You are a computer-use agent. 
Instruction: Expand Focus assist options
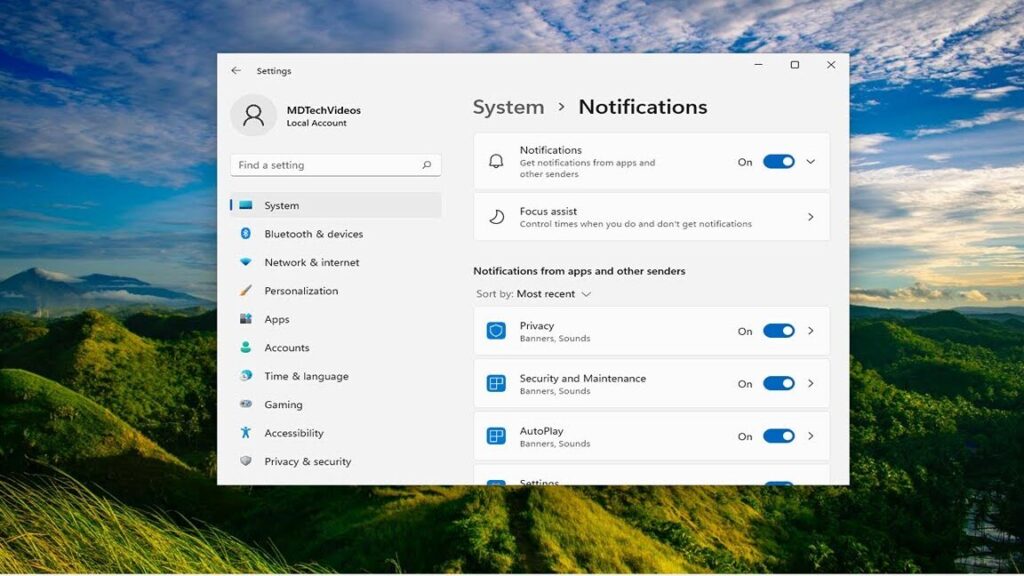click(812, 216)
